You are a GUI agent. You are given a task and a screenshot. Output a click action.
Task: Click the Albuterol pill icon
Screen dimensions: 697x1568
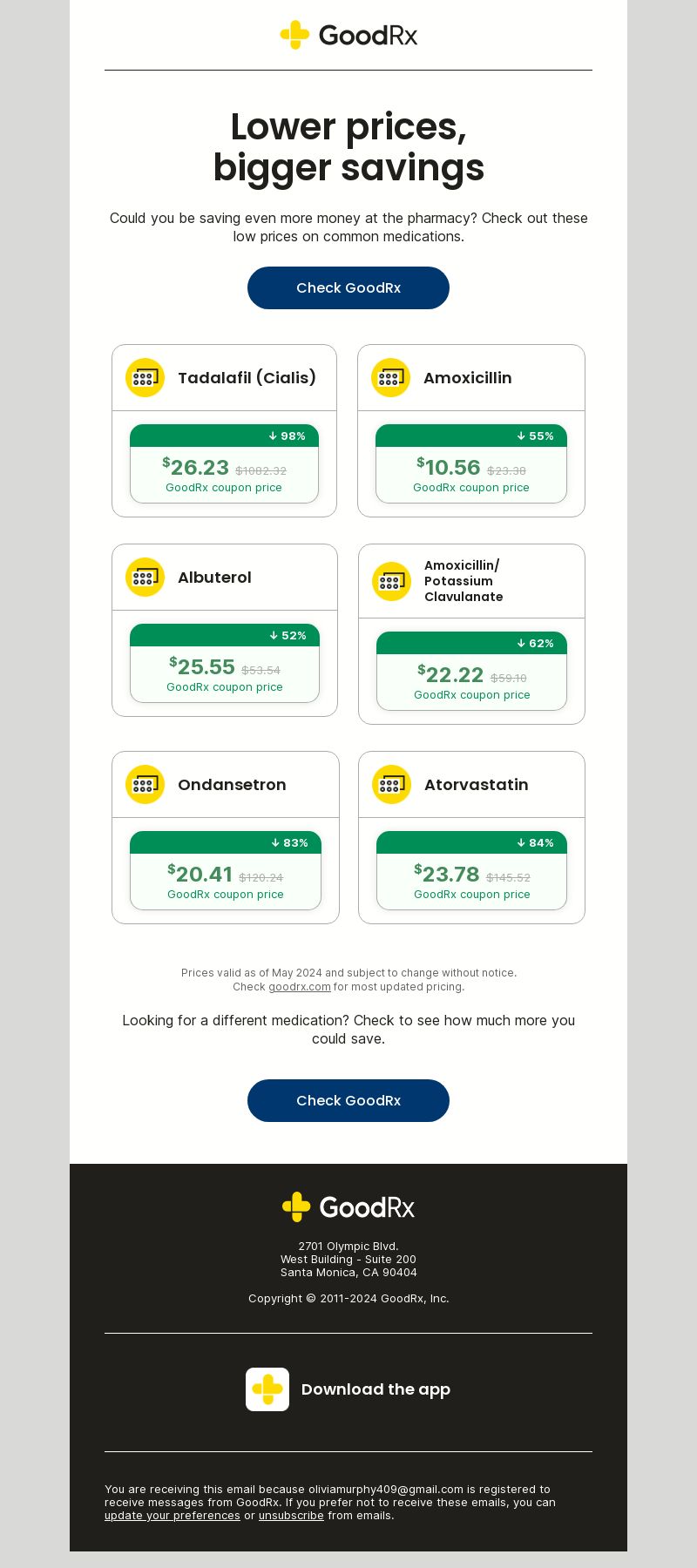click(x=145, y=578)
